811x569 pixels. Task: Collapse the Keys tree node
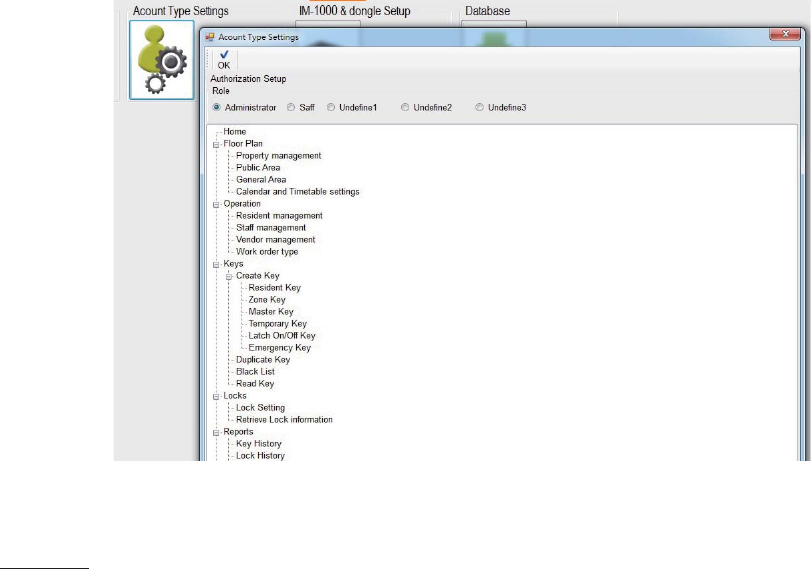coord(216,264)
